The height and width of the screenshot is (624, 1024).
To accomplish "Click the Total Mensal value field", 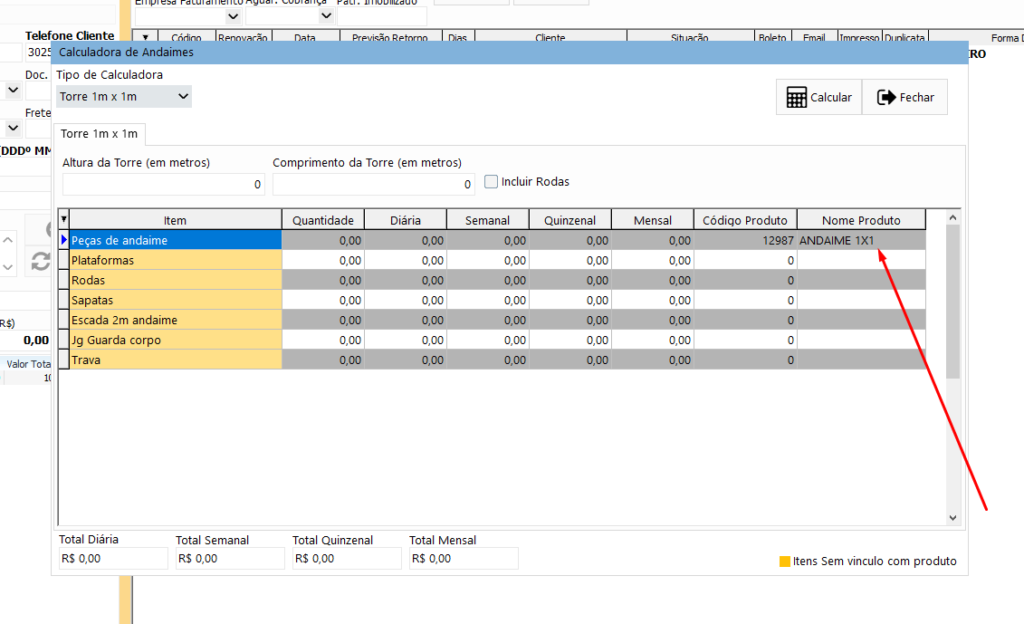I will (464, 559).
